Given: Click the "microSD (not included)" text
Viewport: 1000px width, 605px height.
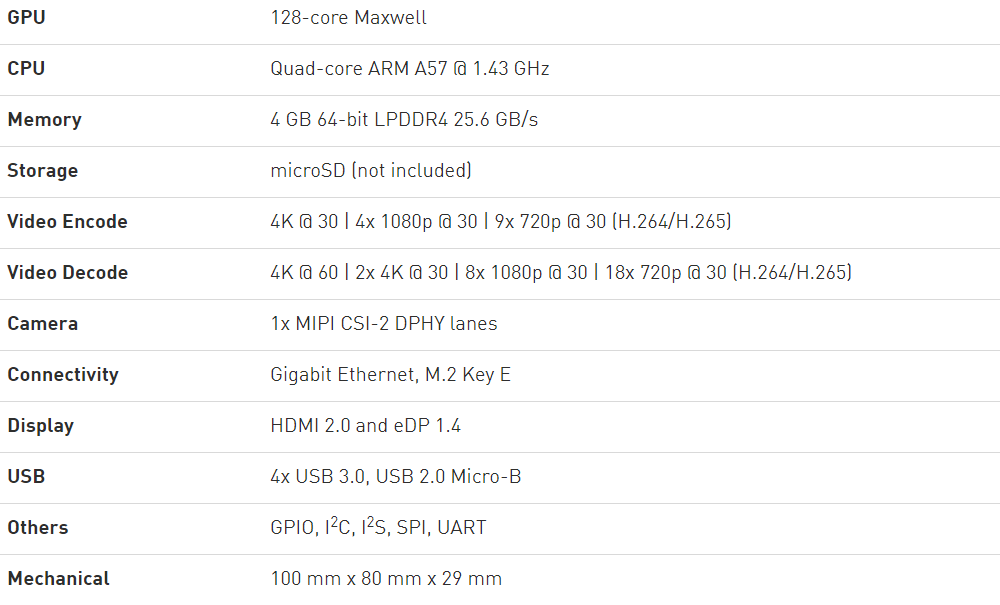Looking at the screenshot, I should (x=371, y=171).
